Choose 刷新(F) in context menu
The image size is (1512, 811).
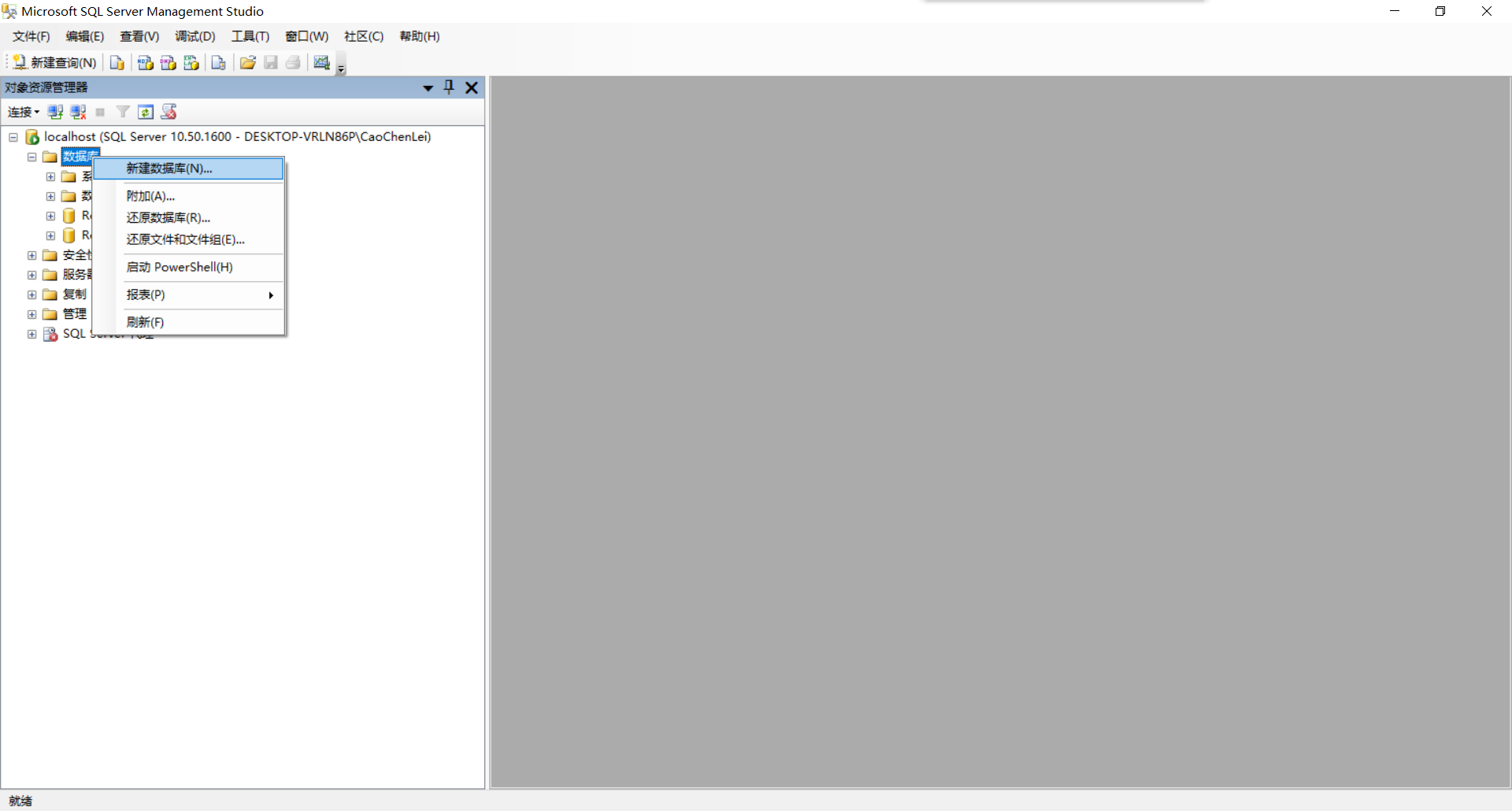point(188,322)
